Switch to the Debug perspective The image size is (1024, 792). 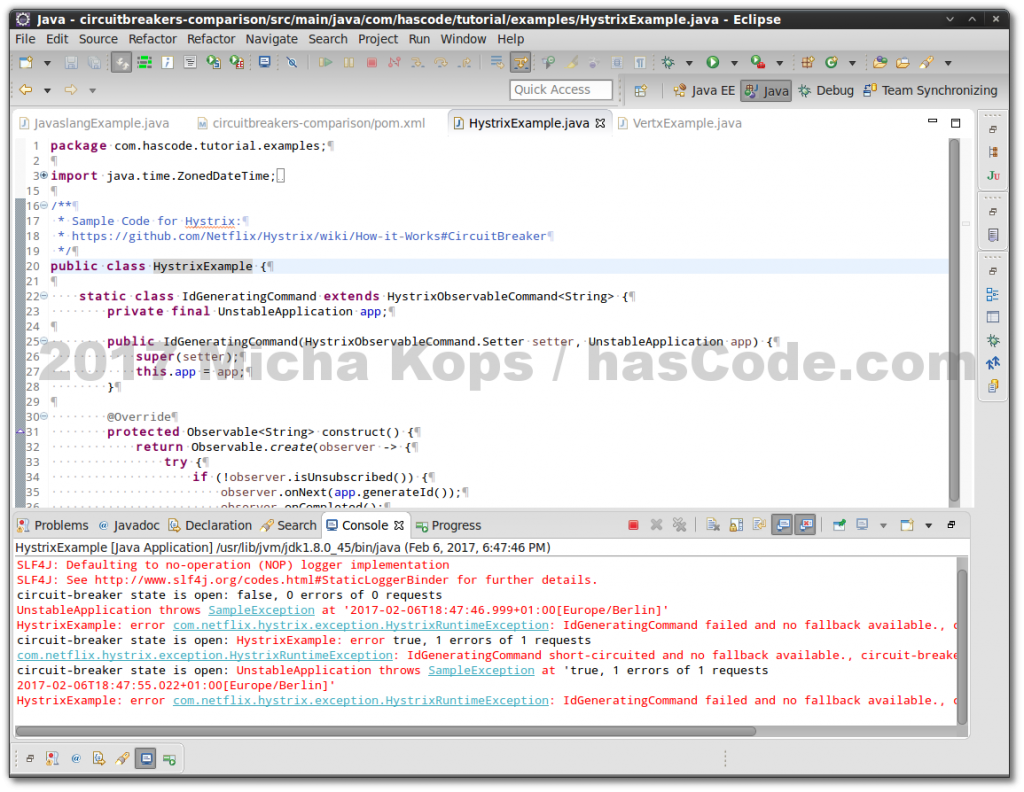click(826, 90)
